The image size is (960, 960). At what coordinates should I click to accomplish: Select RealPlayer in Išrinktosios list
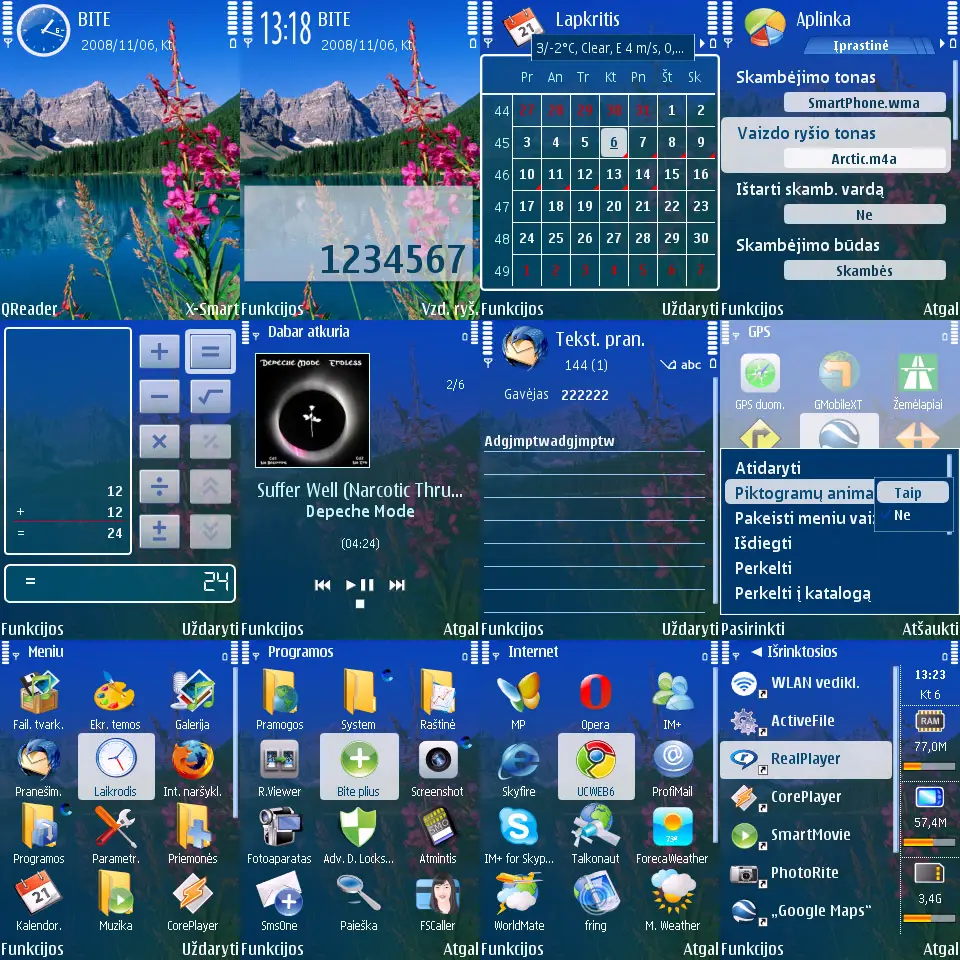tap(806, 759)
